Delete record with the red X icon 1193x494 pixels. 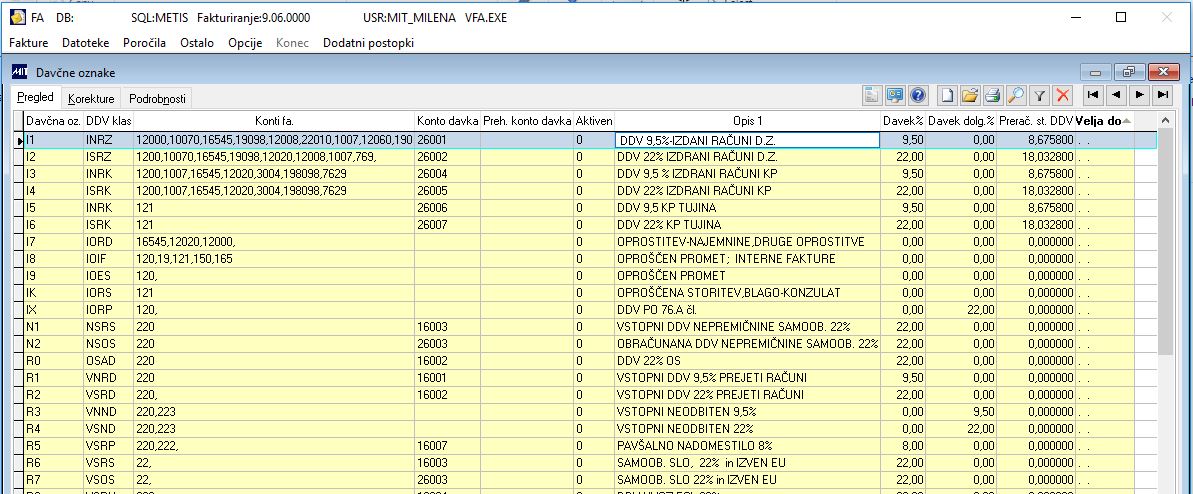(x=1062, y=95)
